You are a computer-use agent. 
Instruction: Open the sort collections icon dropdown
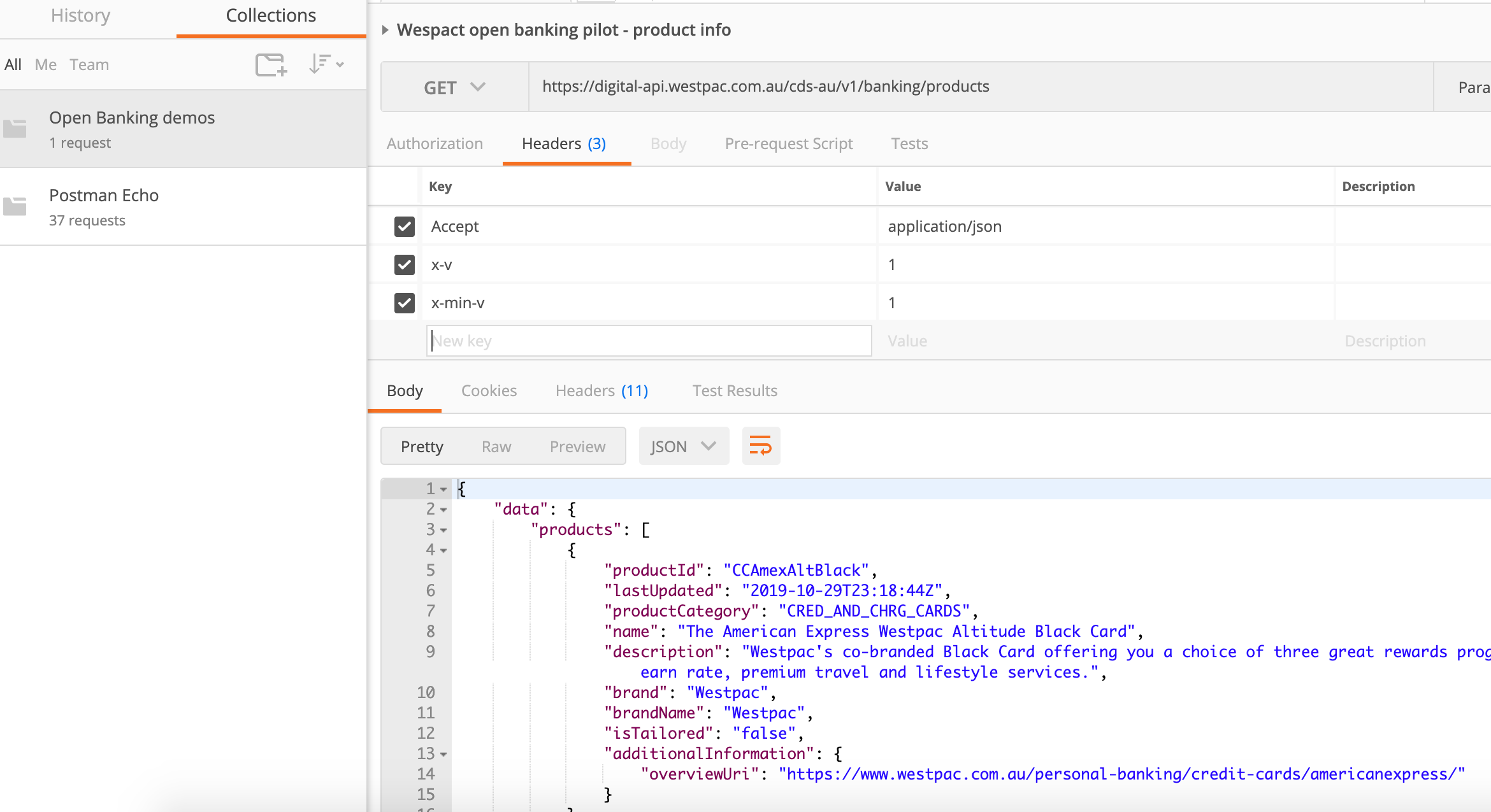click(326, 64)
